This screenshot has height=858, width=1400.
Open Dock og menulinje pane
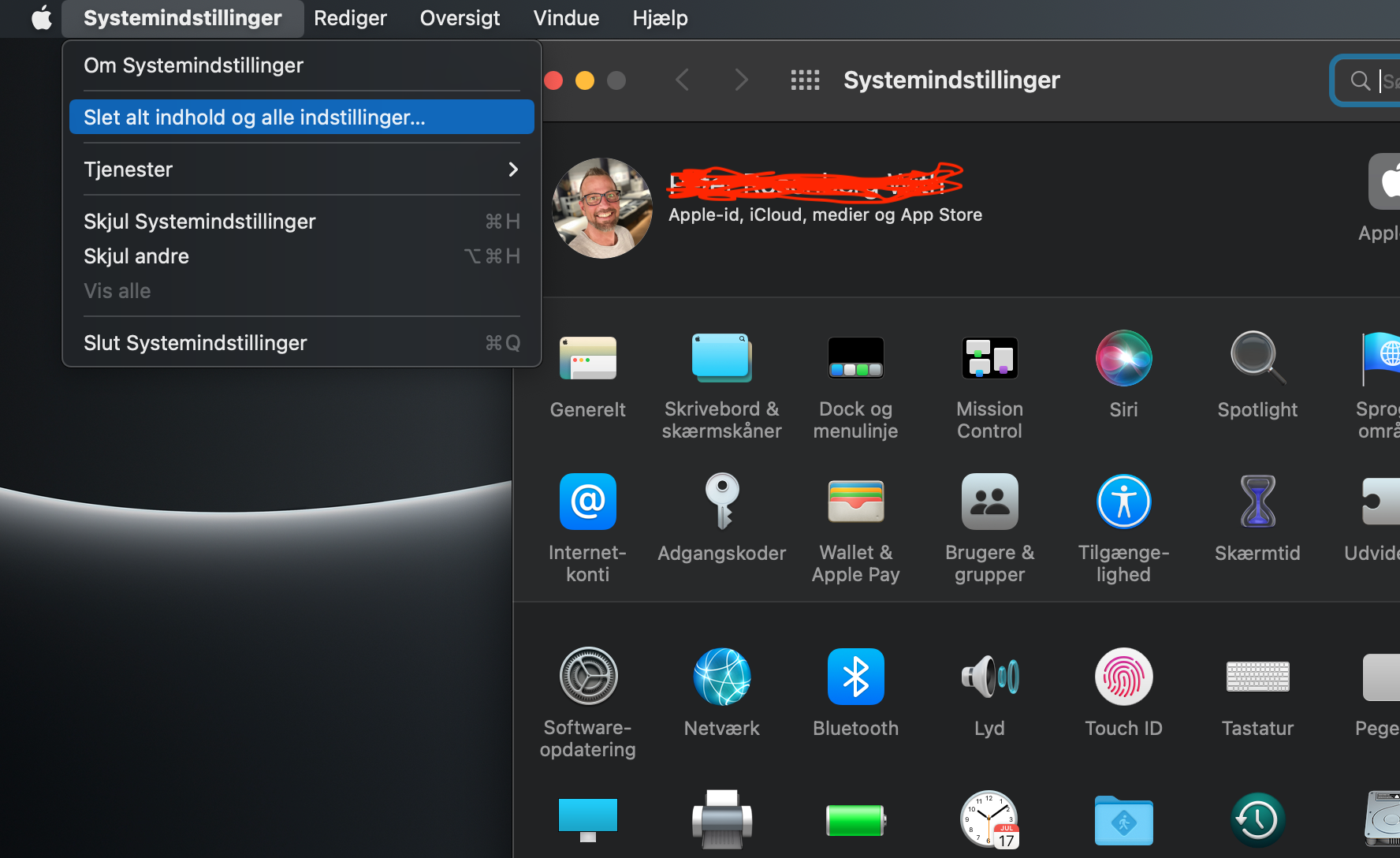coord(855,359)
